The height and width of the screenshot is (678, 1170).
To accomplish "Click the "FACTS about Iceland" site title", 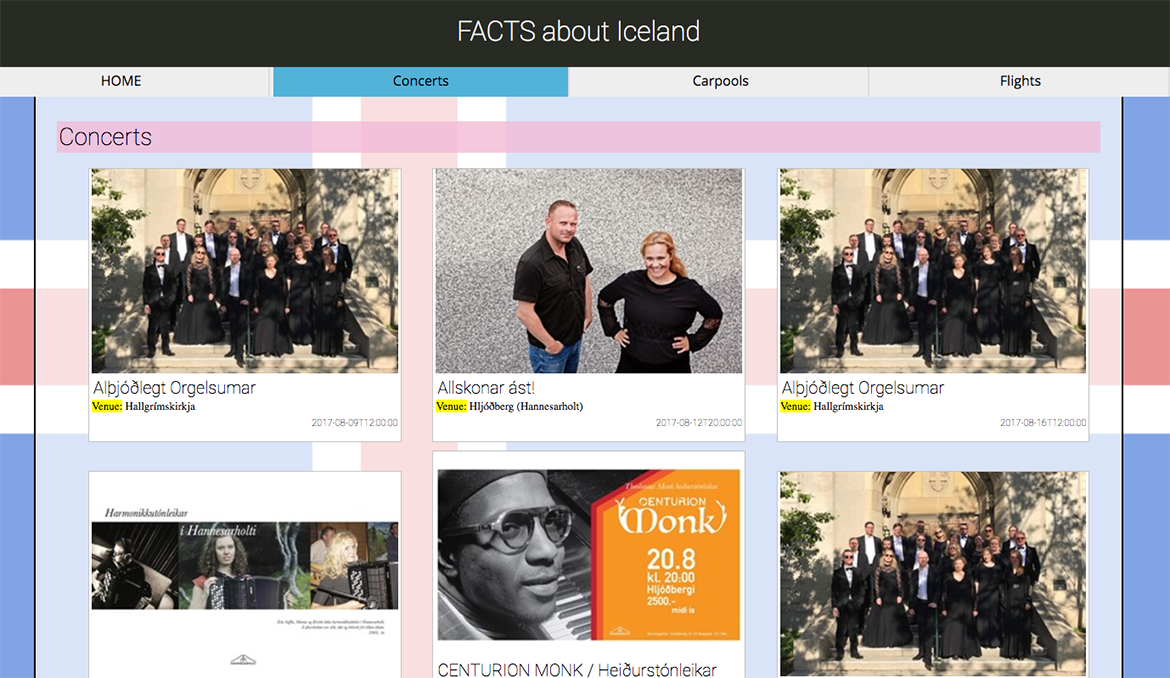I will point(578,32).
